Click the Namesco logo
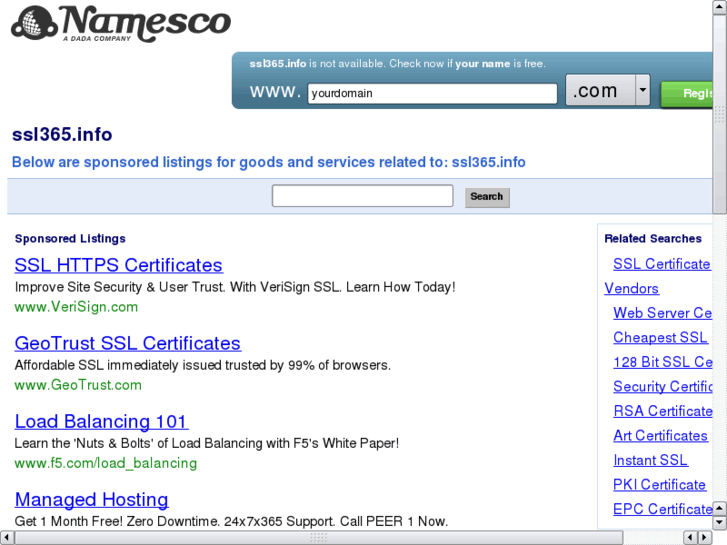This screenshot has width=727, height=545. coord(120,23)
